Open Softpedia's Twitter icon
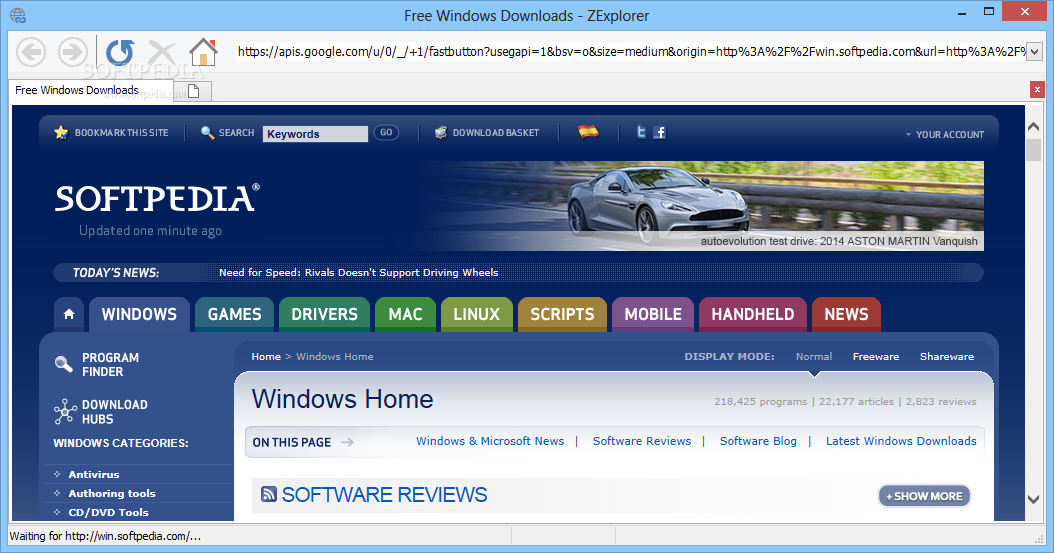This screenshot has height=553, width=1054. tap(641, 132)
